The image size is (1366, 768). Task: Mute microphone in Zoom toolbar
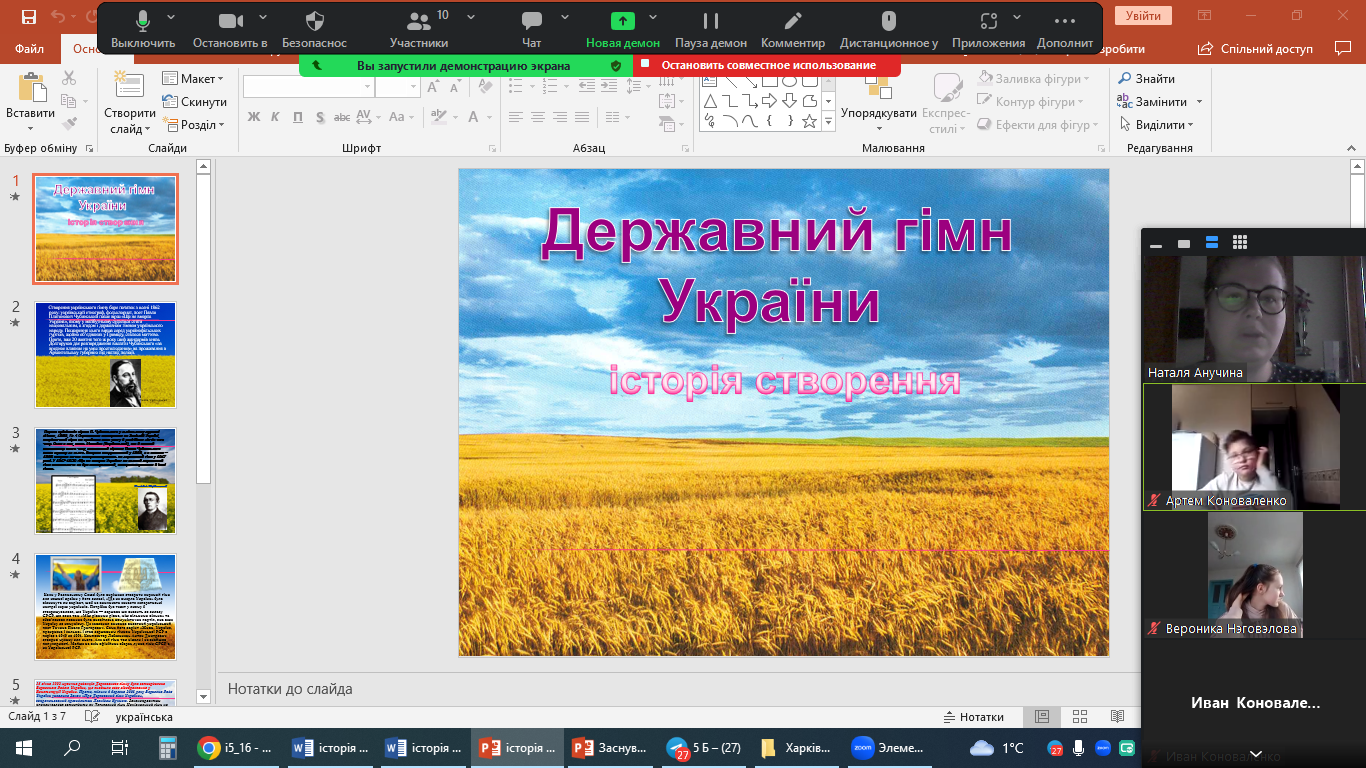pyautogui.click(x=143, y=29)
